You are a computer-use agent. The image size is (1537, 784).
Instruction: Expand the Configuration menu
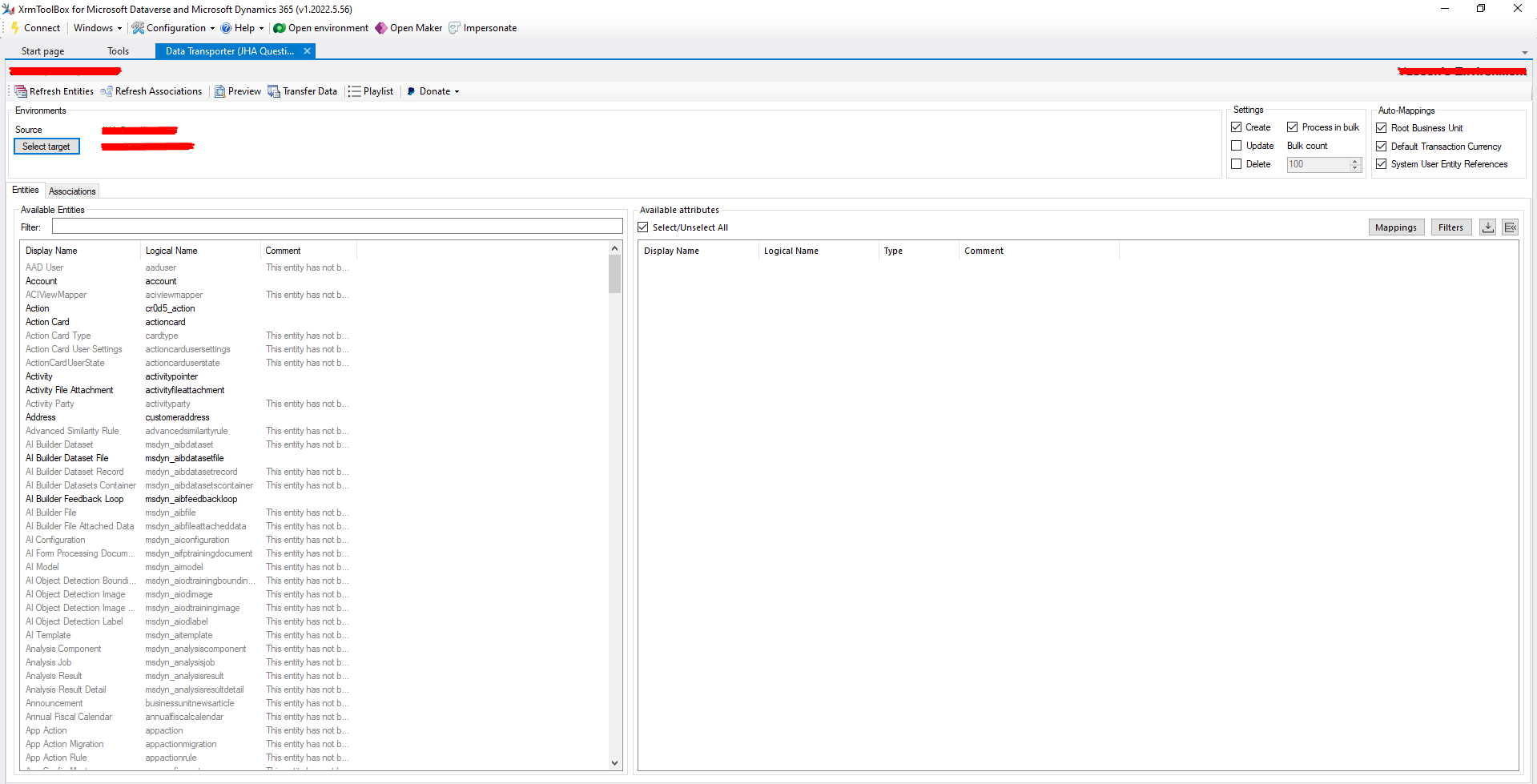tap(173, 27)
